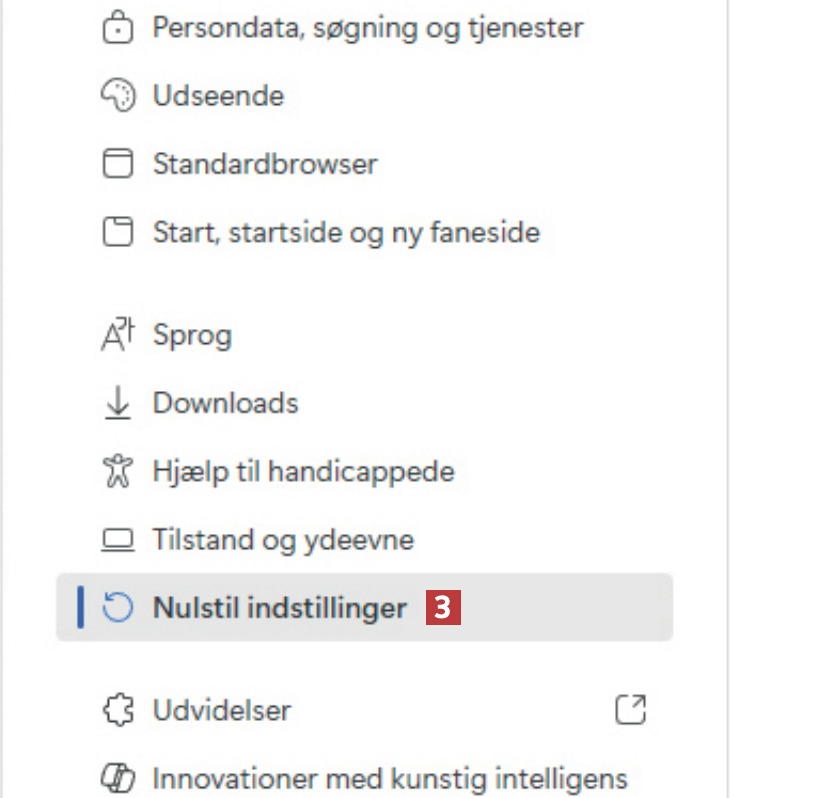Select Start, startside og ny faneside
Image resolution: width=840 pixels, height=798 pixels.
pos(346,233)
